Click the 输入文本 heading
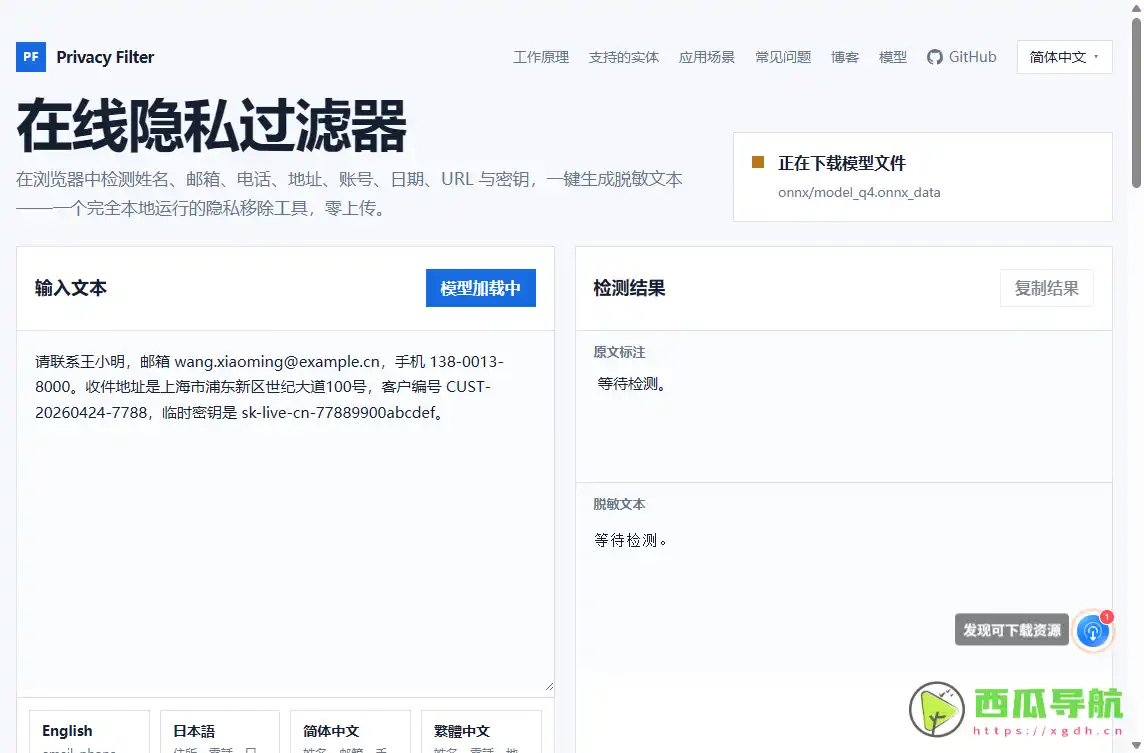This screenshot has height=753, width=1144. 71,288
